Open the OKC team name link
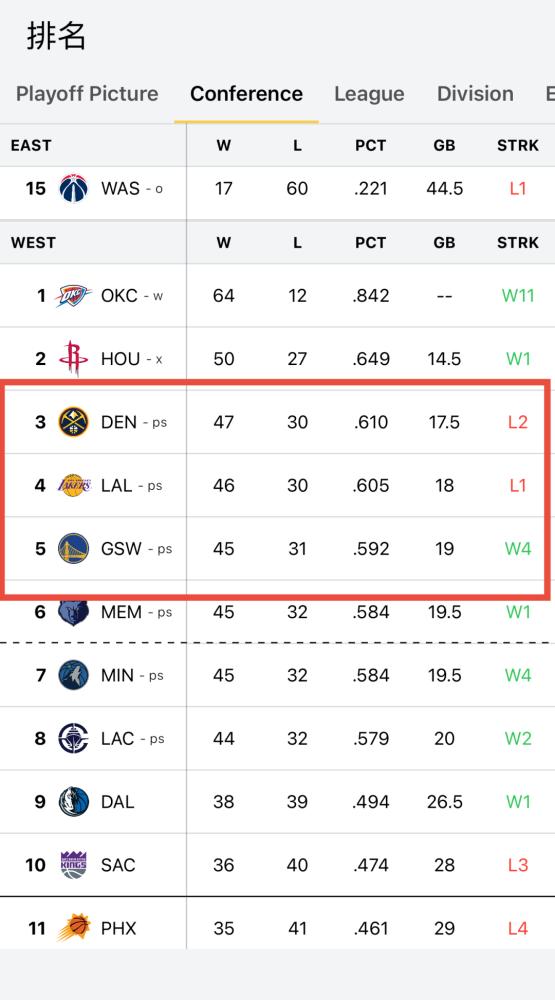This screenshot has height=1000, width=555. tap(119, 296)
